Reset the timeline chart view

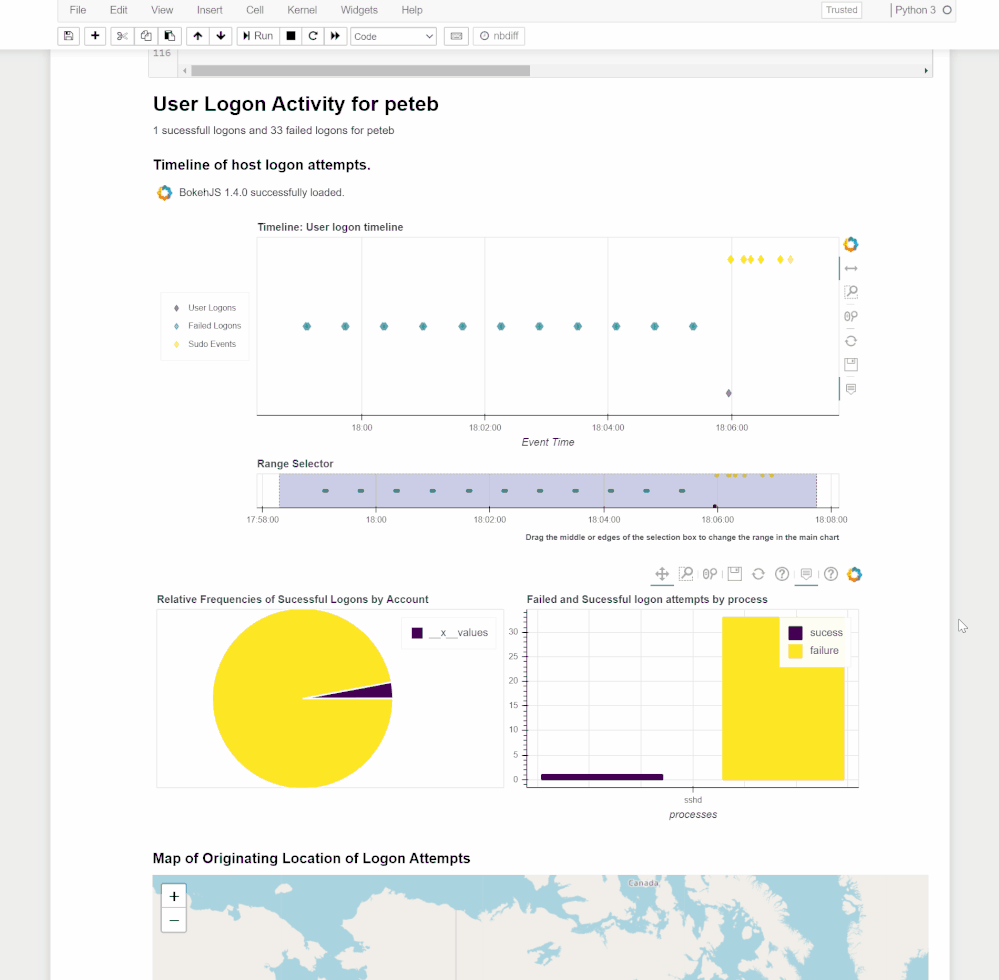click(851, 341)
